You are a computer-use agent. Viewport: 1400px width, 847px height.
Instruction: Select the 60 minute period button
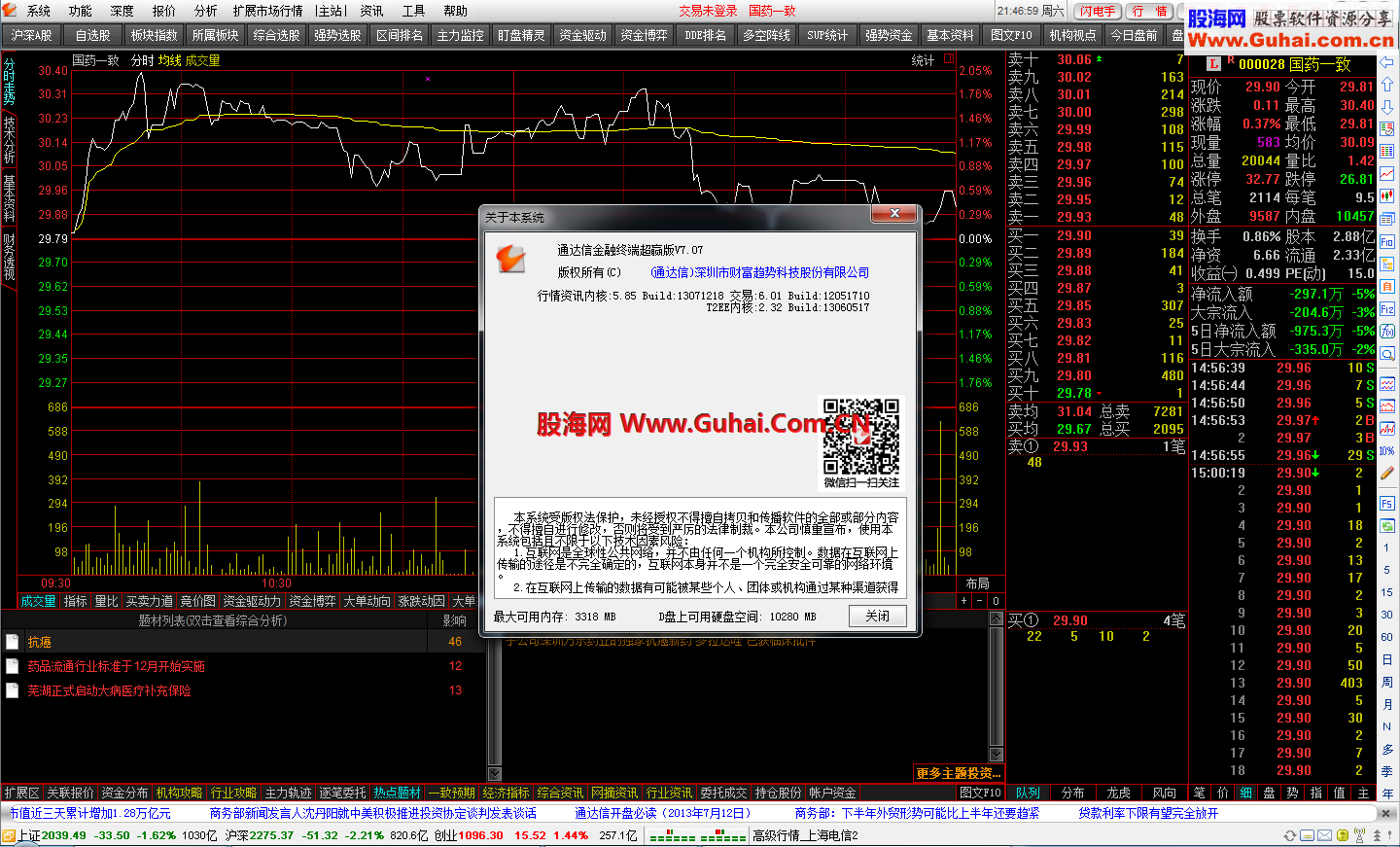tap(1387, 637)
